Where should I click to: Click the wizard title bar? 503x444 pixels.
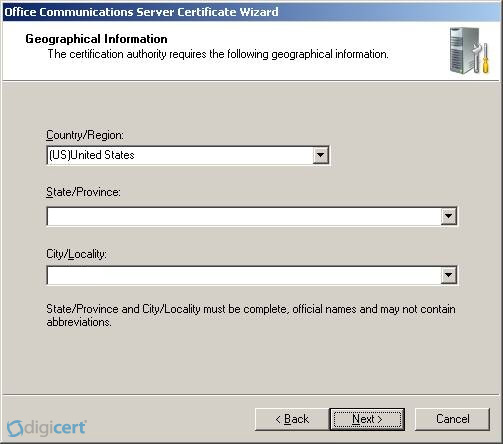251,12
